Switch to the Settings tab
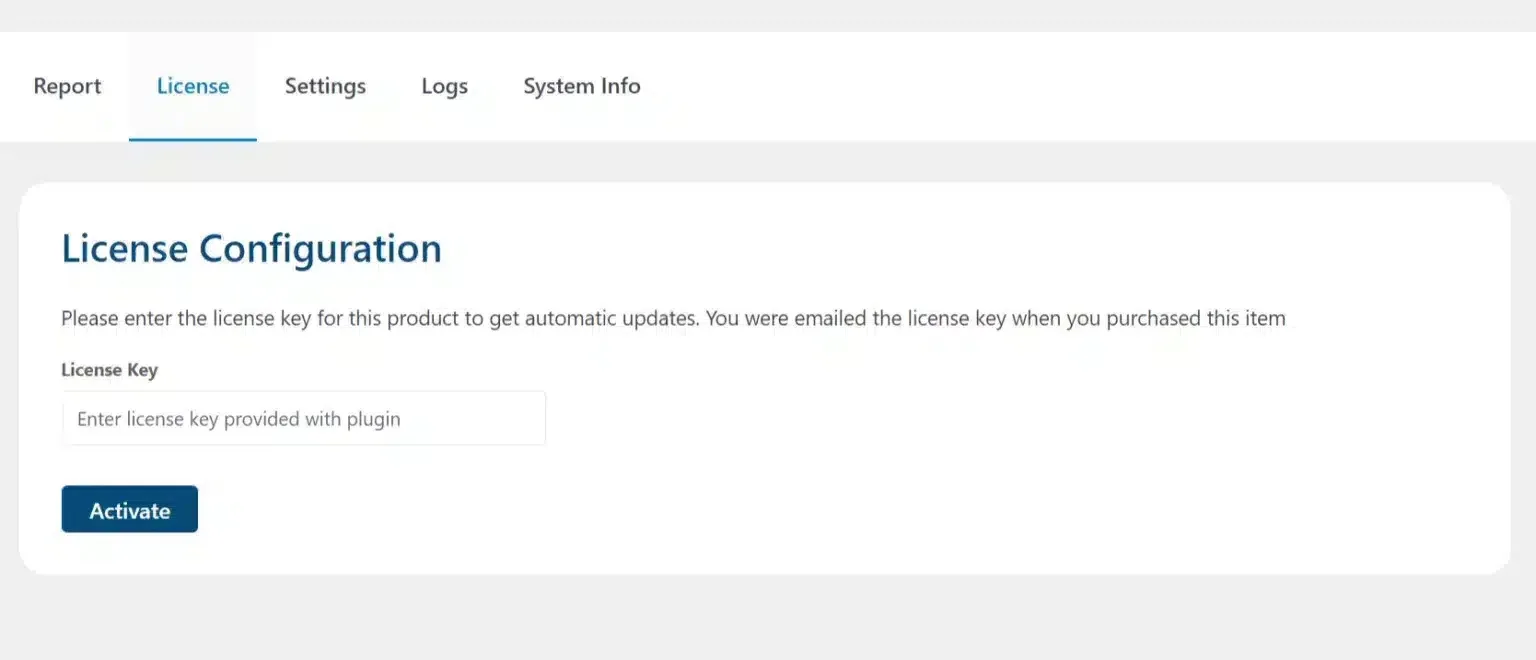The height and width of the screenshot is (660, 1536). click(325, 87)
